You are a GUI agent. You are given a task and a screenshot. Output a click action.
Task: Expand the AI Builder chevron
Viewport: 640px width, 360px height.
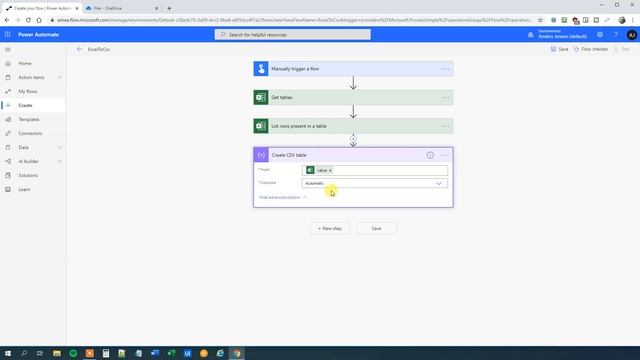[60, 162]
